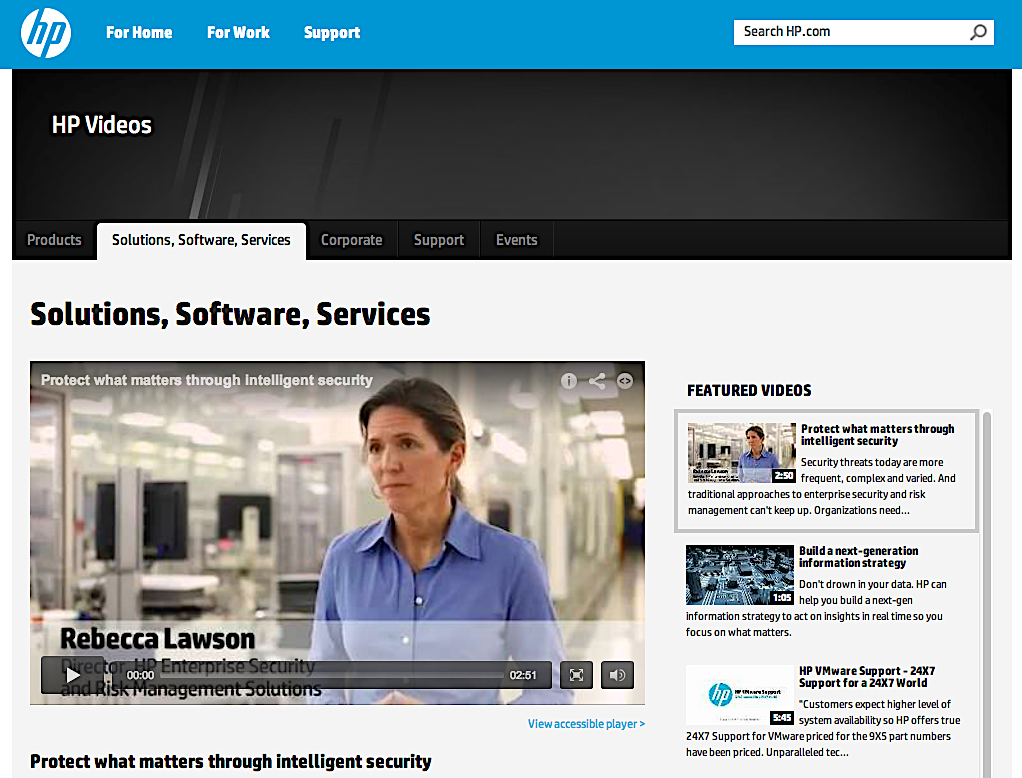This screenshot has width=1022, height=778.
Task: Enter fullscreen mode in video player
Action: tap(576, 675)
